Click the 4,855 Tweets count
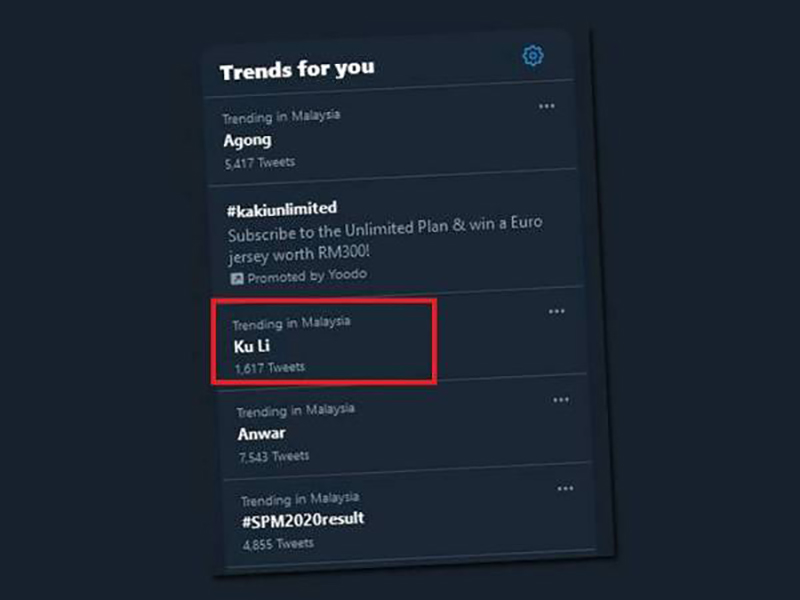Image resolution: width=800 pixels, height=600 pixels. (x=278, y=544)
